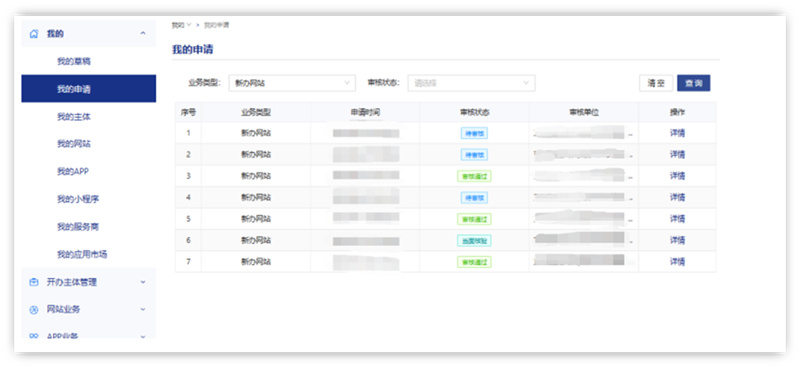
Task: Open 详情 link for row 6
Action: tap(677, 240)
